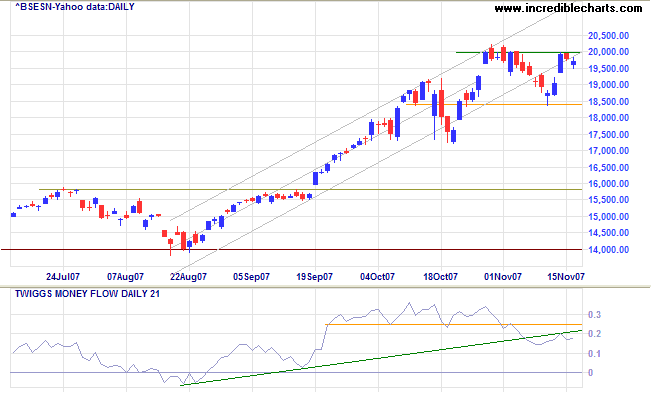Select the 15,500.00 price axis label
Viewport: 651px width, 395px height.
[x=608, y=200]
